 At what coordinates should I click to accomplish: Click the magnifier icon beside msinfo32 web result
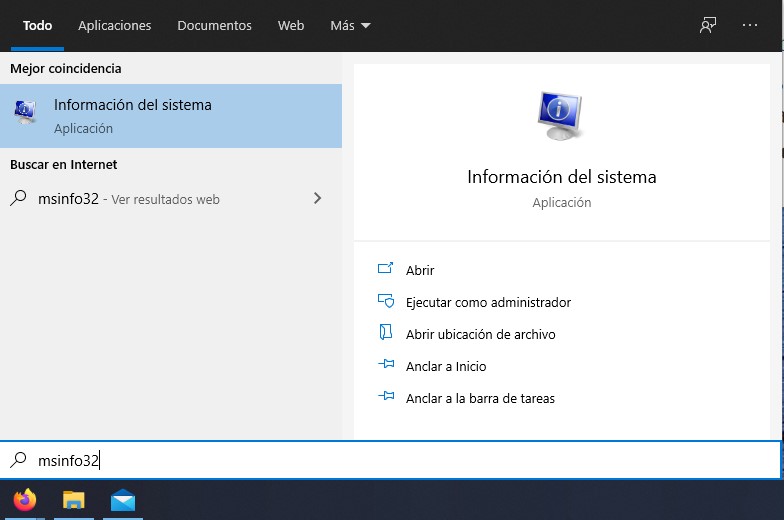pos(18,199)
